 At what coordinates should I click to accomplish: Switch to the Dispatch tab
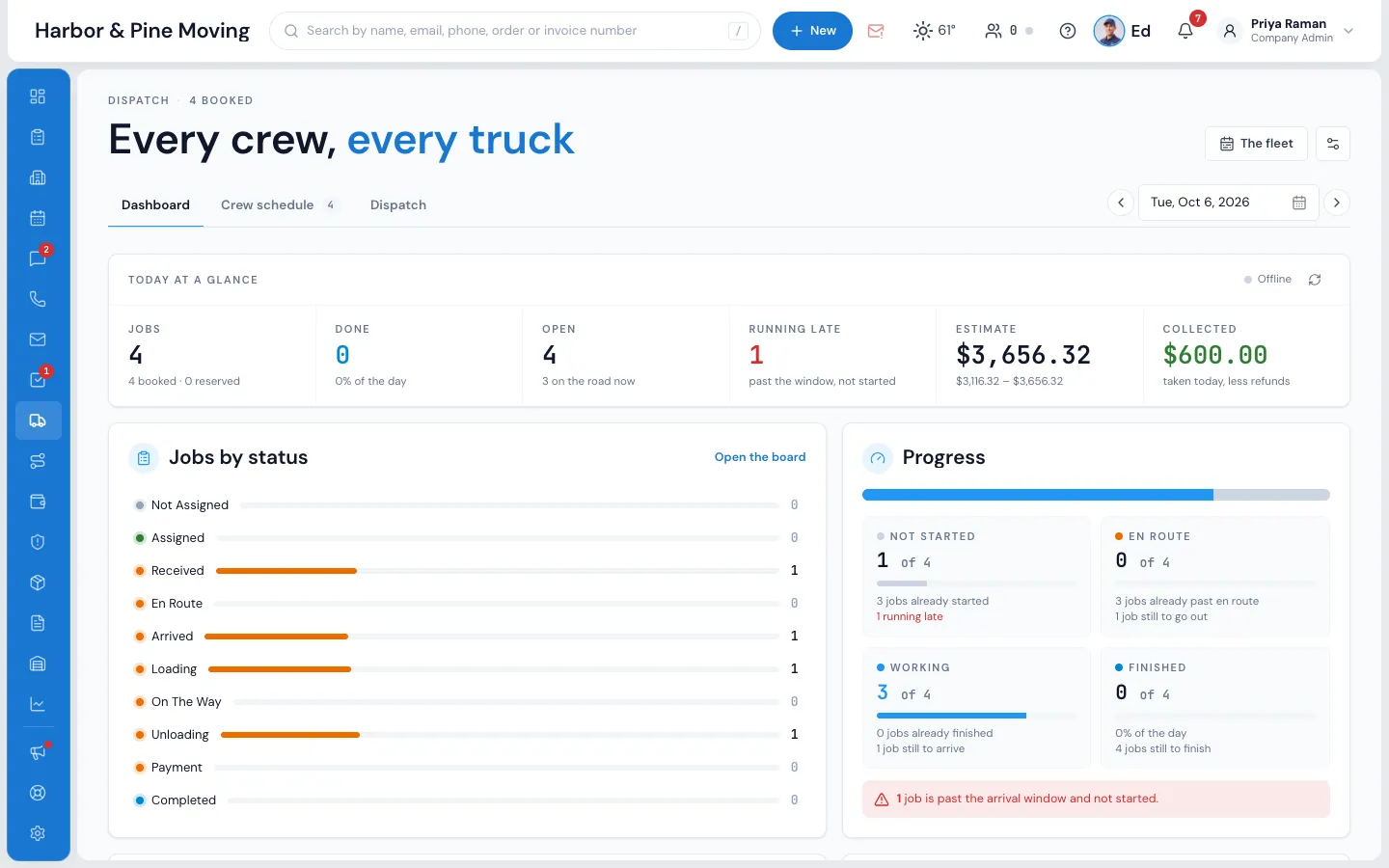coord(398,204)
